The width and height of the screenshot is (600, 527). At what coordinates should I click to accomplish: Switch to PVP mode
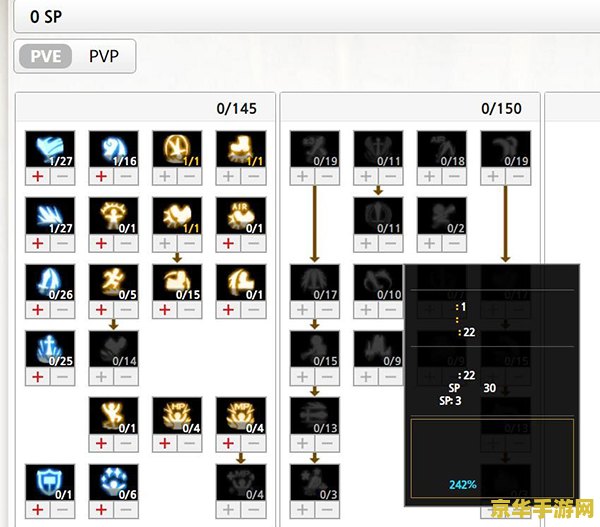(x=104, y=56)
